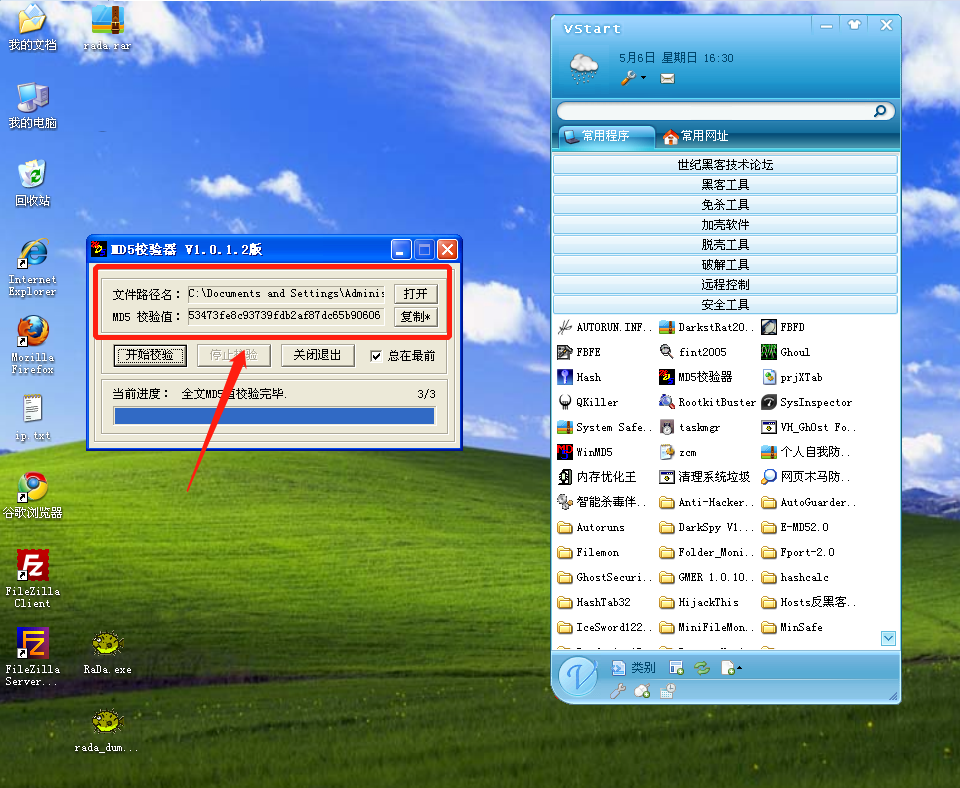Switch to the 常用网址 tab

[x=696, y=136]
